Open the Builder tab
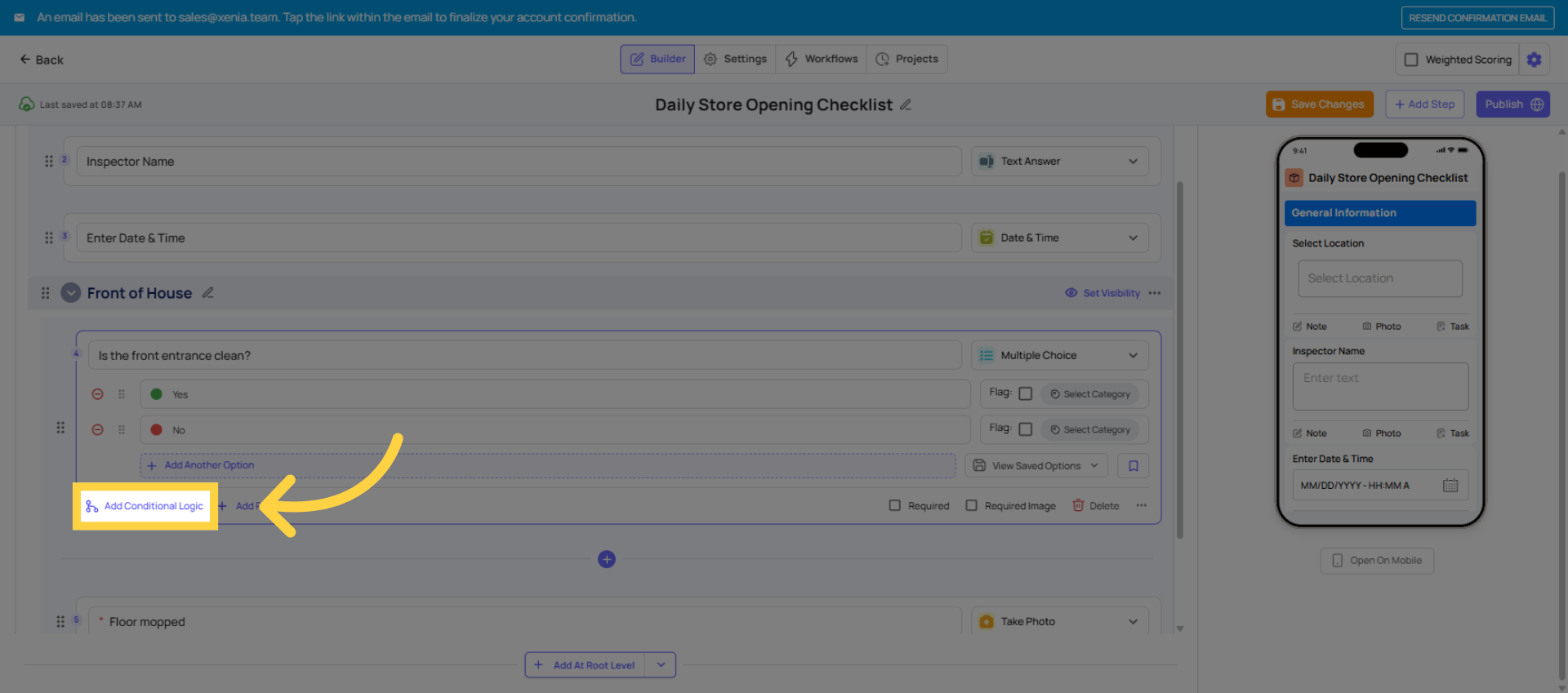Viewport: 1568px width, 693px height. click(x=657, y=59)
